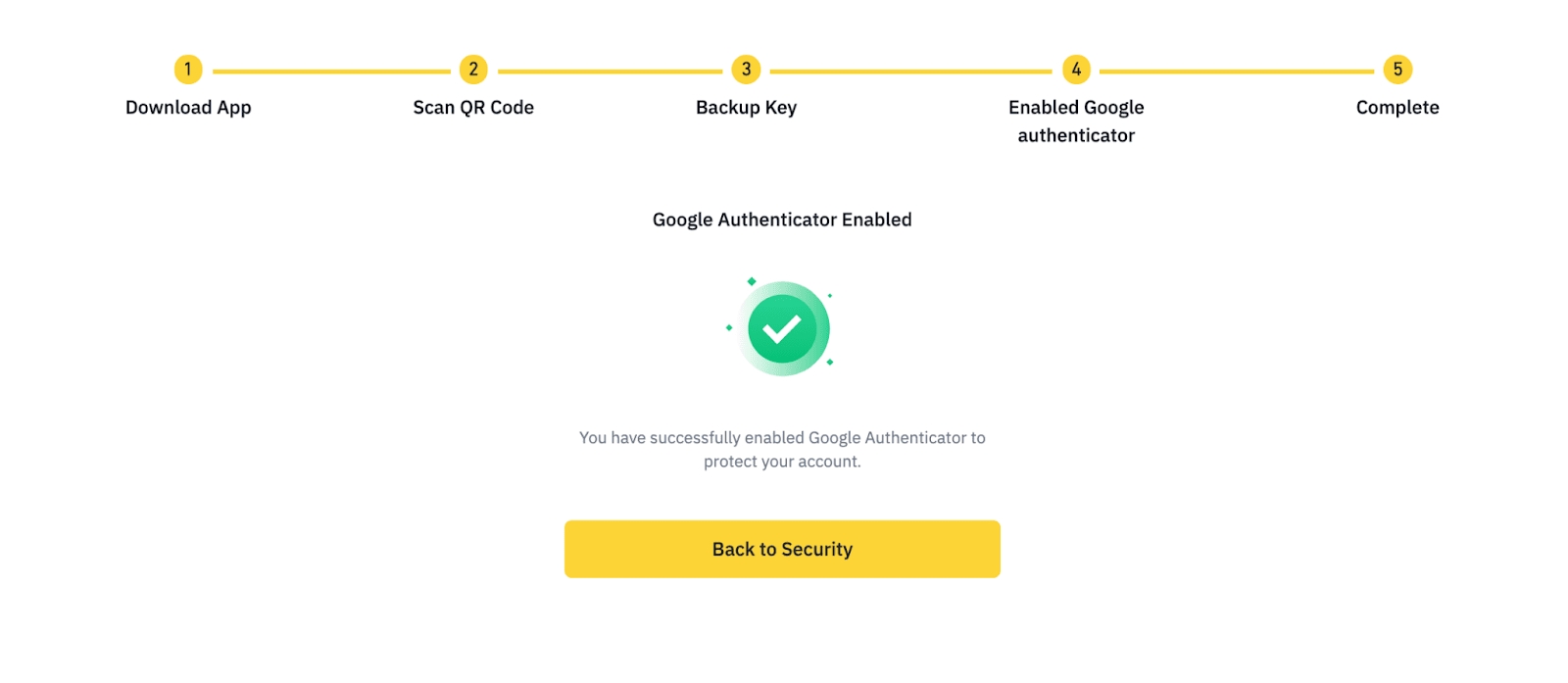1568x683 pixels.
Task: Select the step 4 number circle
Action: click(1076, 70)
